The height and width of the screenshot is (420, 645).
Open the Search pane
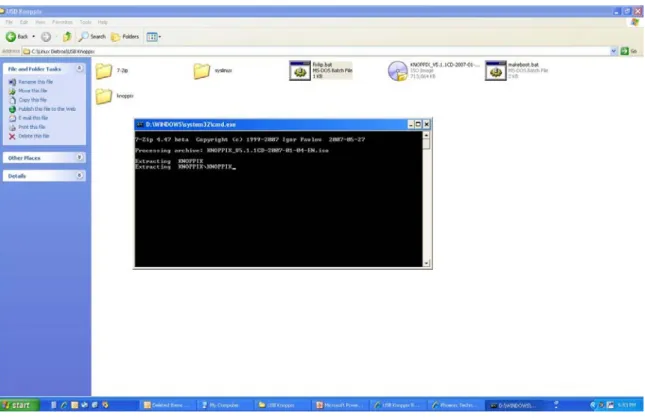92,37
